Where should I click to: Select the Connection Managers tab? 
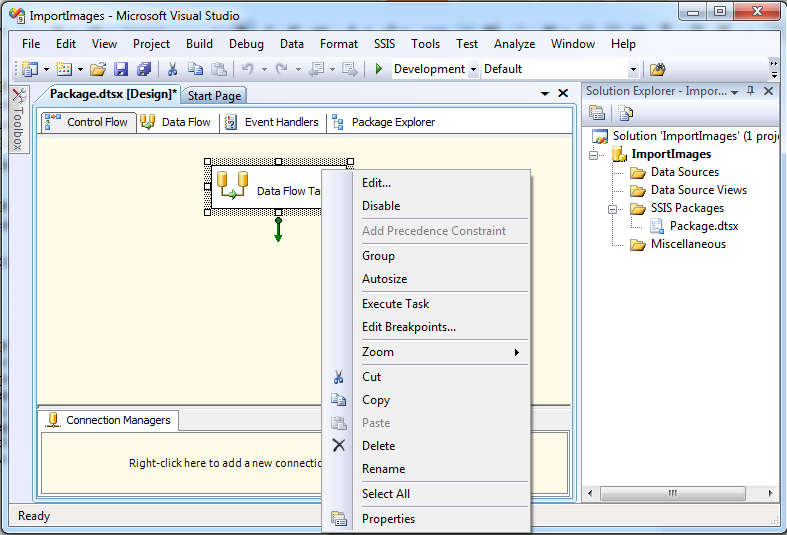[x=109, y=420]
